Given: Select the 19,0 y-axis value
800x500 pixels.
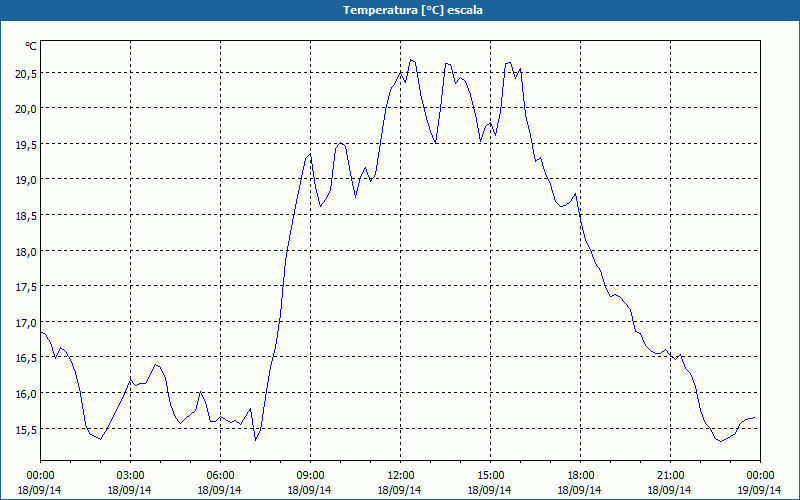Looking at the screenshot, I should pyautogui.click(x=26, y=180).
